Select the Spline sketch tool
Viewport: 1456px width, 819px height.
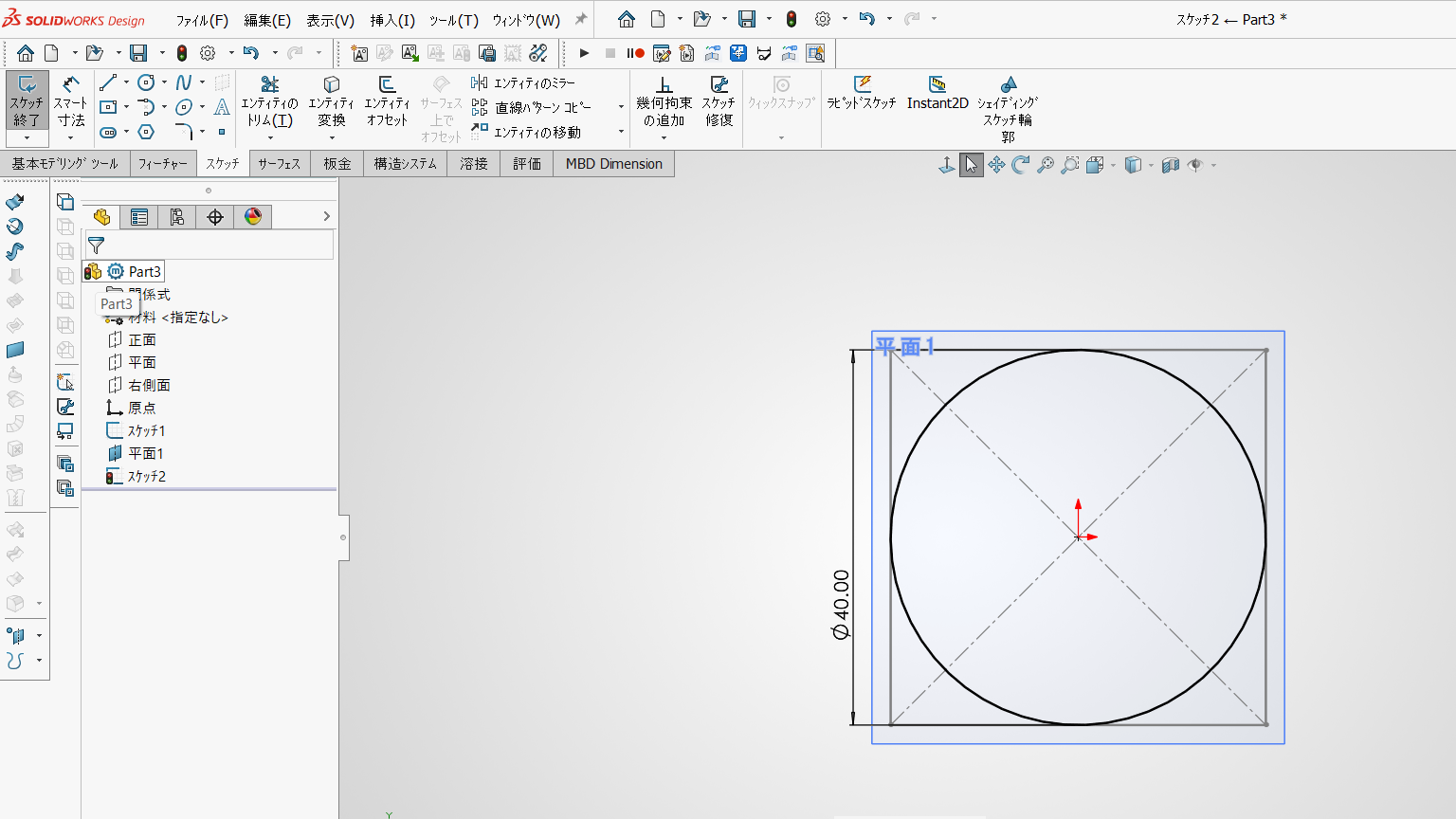tap(184, 82)
